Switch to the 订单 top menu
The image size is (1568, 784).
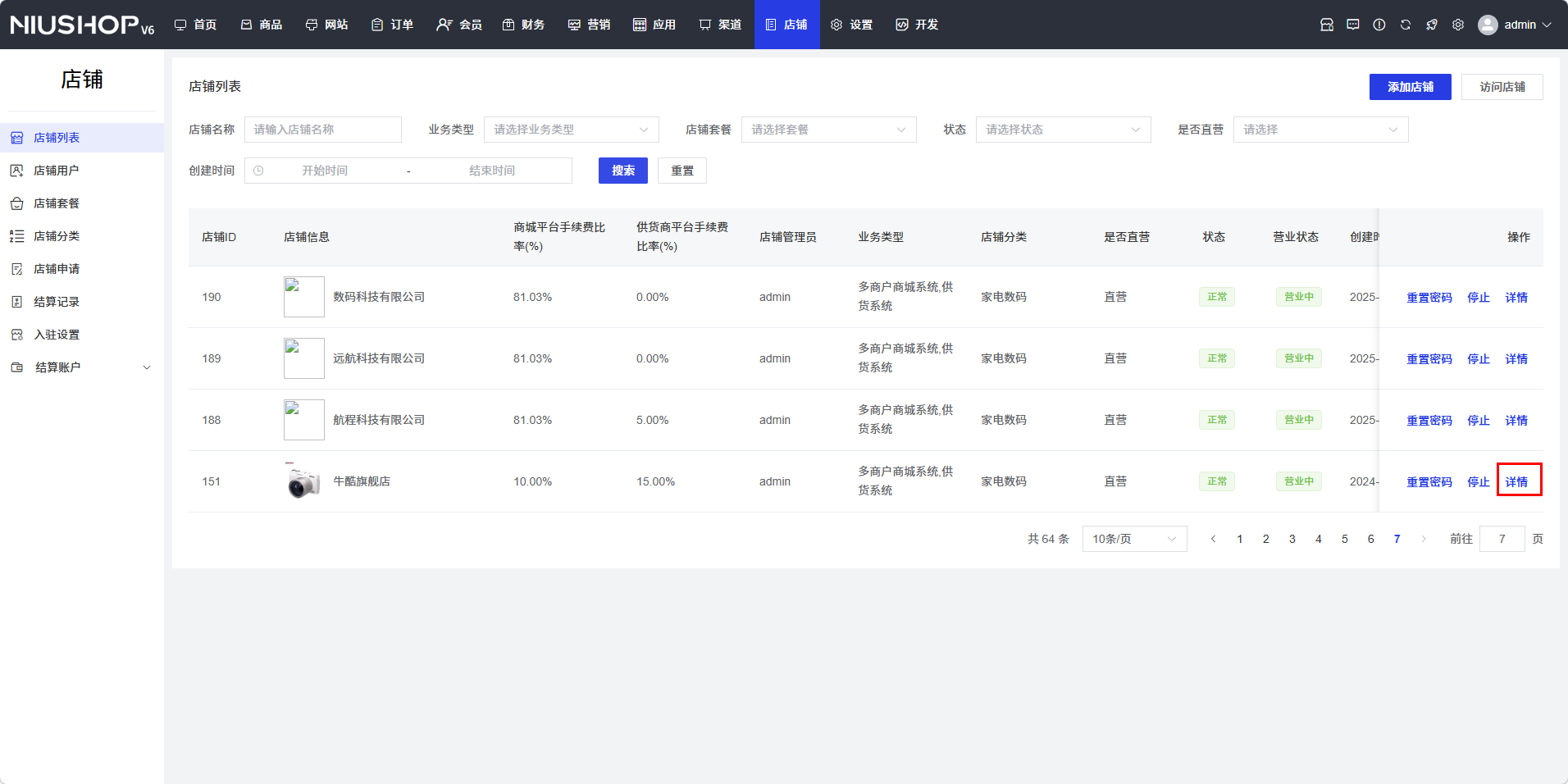coord(393,25)
